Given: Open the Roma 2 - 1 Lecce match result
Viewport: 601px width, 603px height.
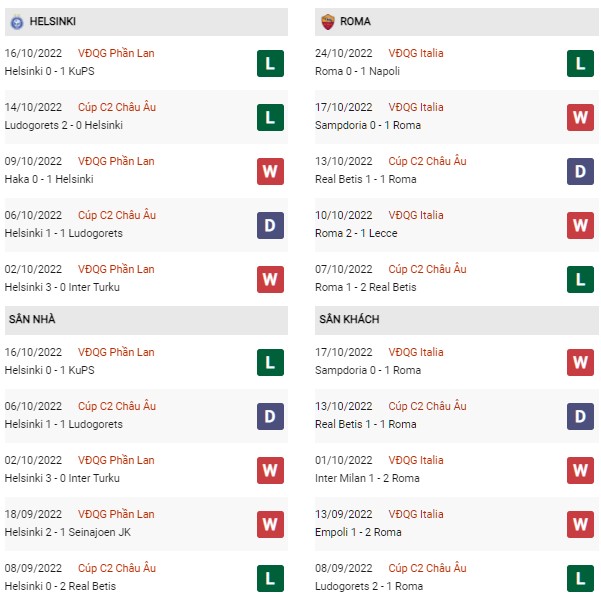Looking at the screenshot, I should 356,233.
